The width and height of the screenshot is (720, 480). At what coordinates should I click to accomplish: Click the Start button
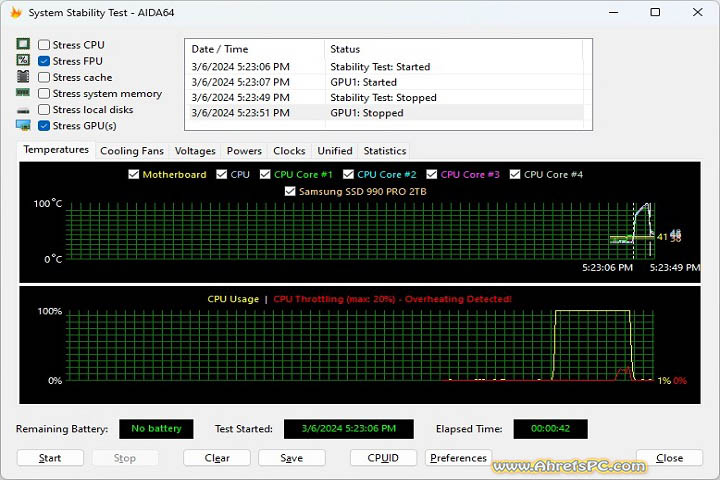(x=50, y=458)
